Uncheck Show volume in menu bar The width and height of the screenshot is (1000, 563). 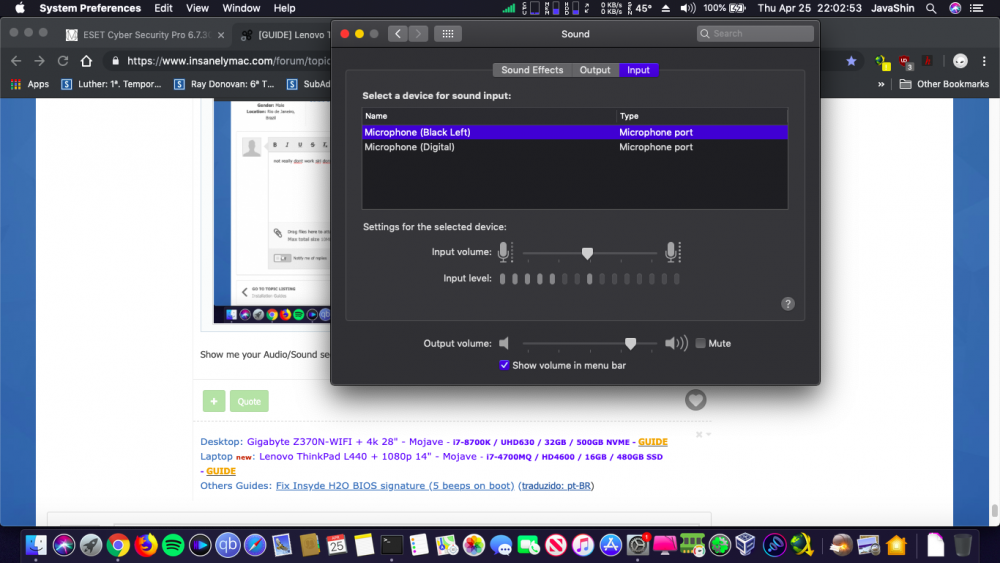click(504, 365)
